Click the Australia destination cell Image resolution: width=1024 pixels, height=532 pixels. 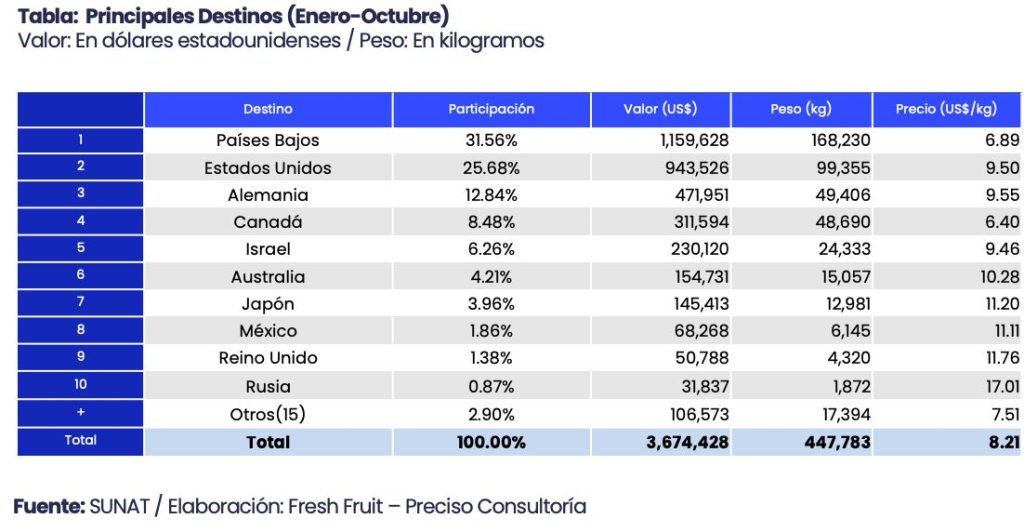coord(268,277)
